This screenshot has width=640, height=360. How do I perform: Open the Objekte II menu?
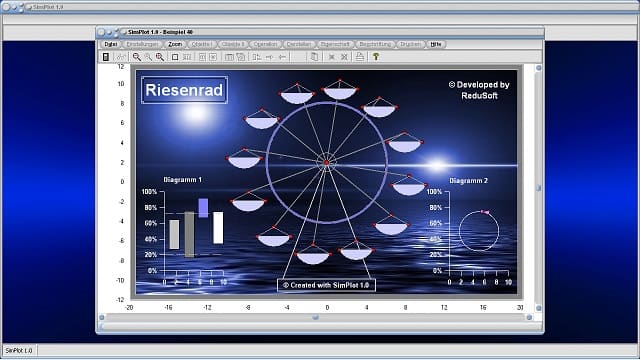(x=233, y=44)
